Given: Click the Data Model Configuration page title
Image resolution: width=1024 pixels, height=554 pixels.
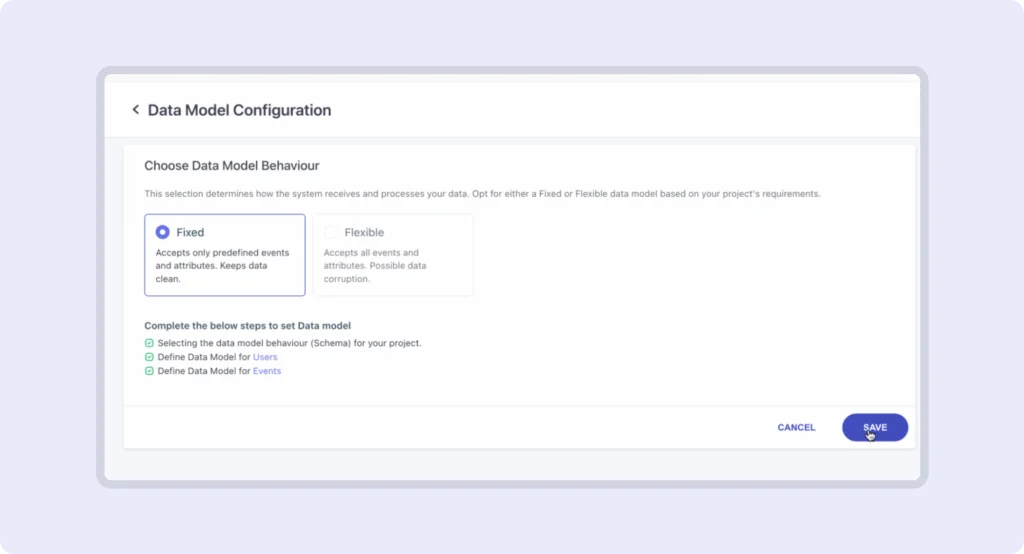Looking at the screenshot, I should [239, 110].
